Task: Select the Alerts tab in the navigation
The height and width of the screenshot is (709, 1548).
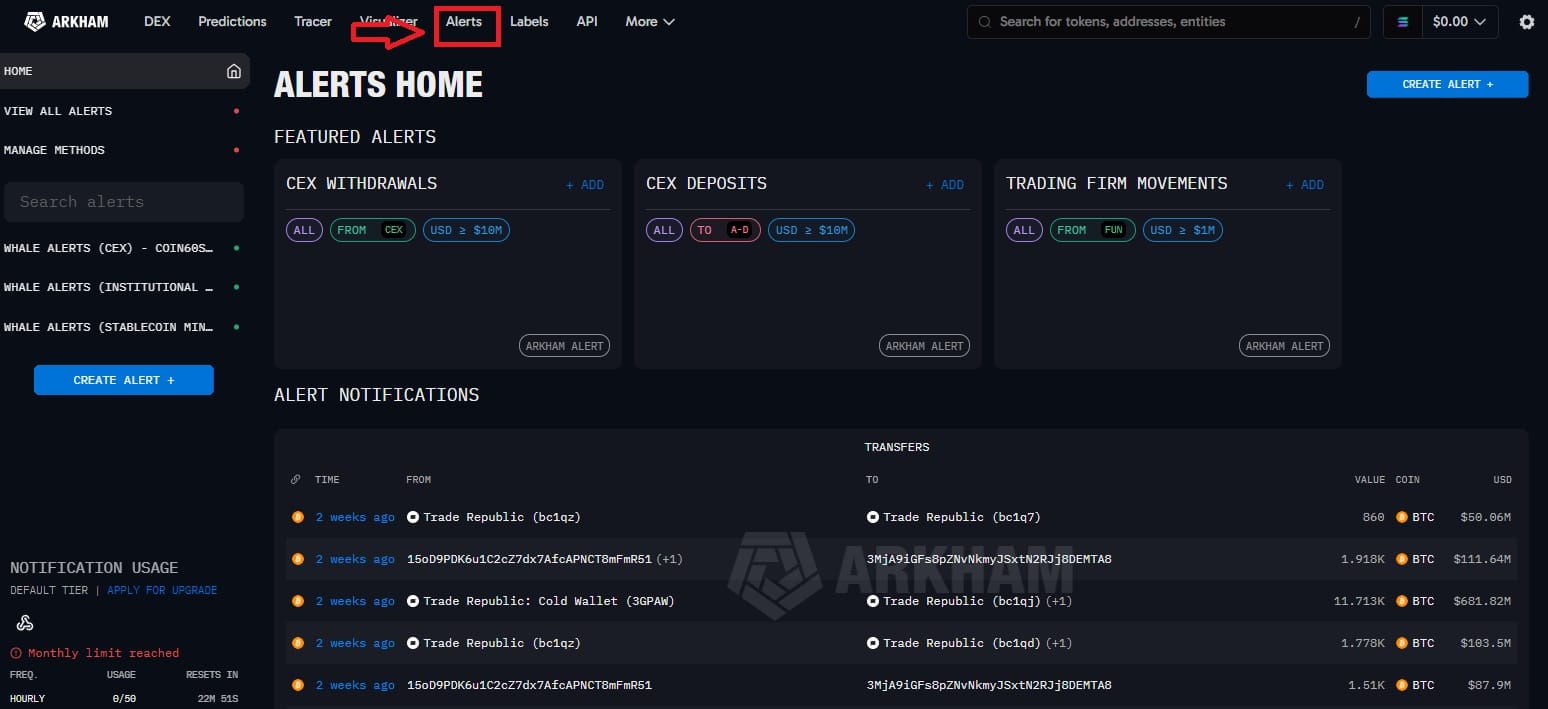Action: pos(464,21)
